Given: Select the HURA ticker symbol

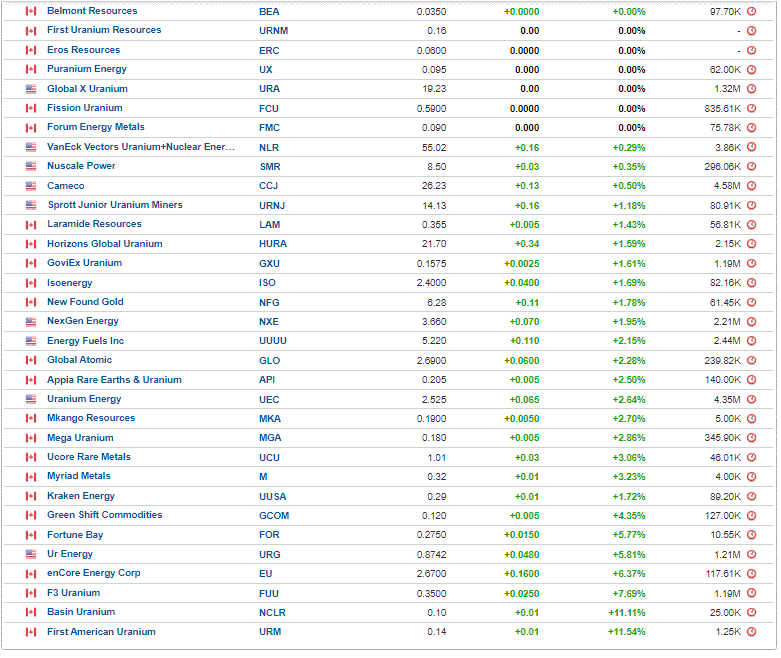Looking at the screenshot, I should pos(273,244).
